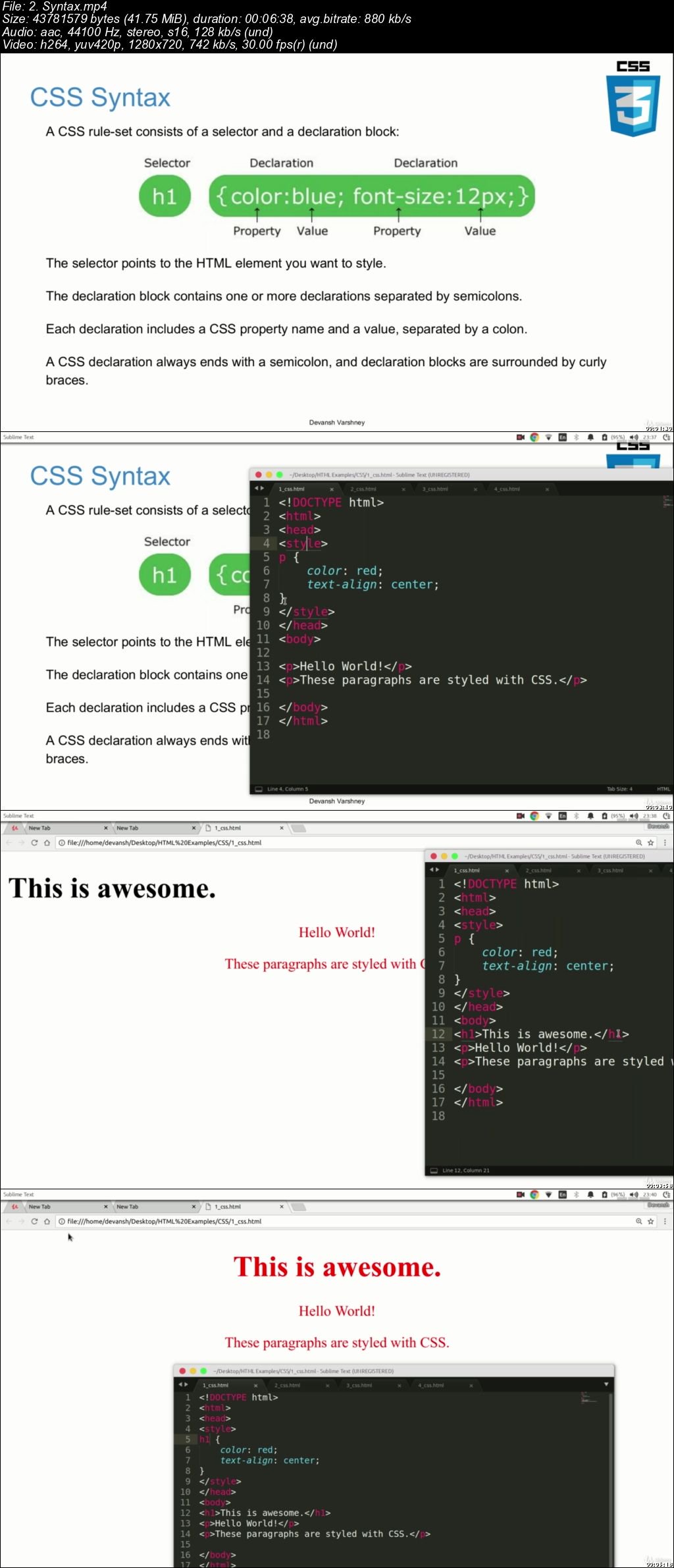Image resolution: width=674 pixels, height=1568 pixels.
Task: Open En keyboard layout menu, 23:37 frame
Action: point(562,437)
